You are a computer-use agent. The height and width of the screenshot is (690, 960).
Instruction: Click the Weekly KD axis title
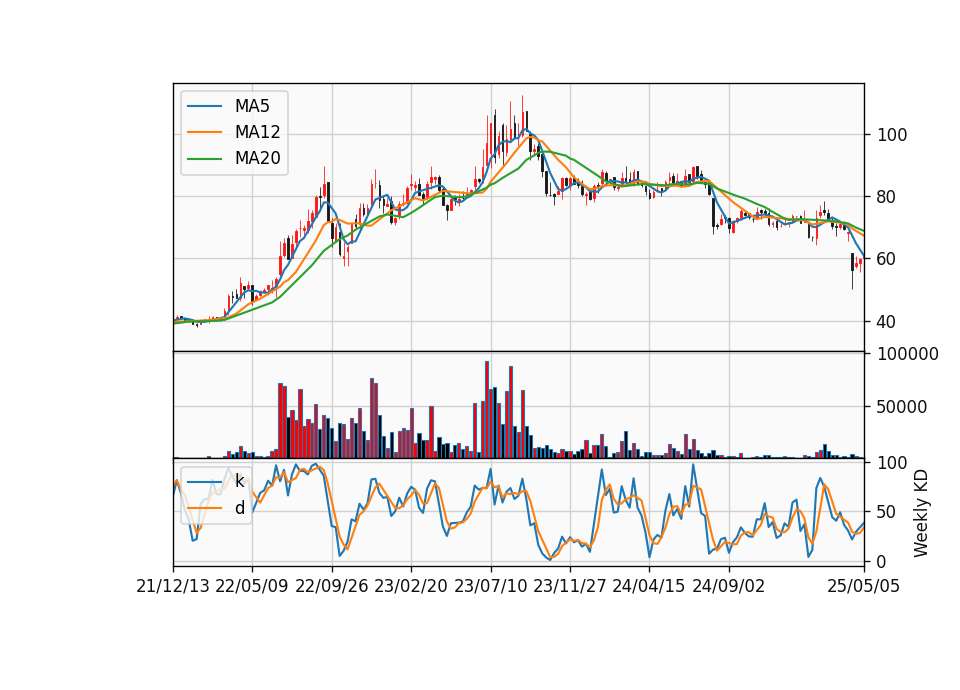921,513
